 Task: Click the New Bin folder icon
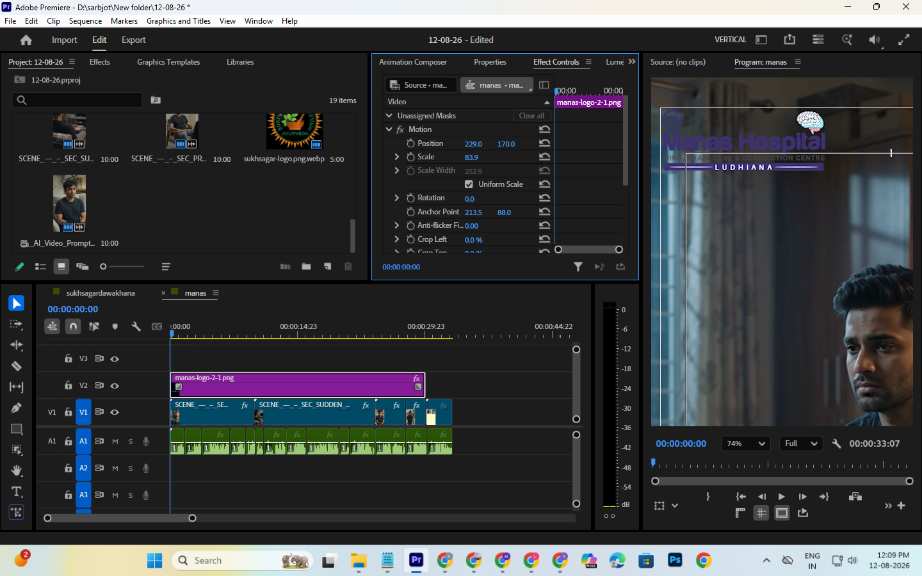pos(306,267)
